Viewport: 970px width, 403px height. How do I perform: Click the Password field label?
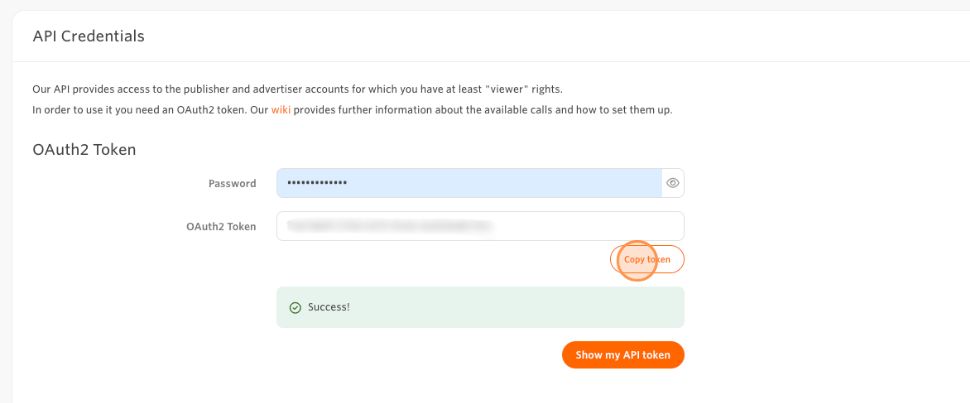[x=232, y=184]
